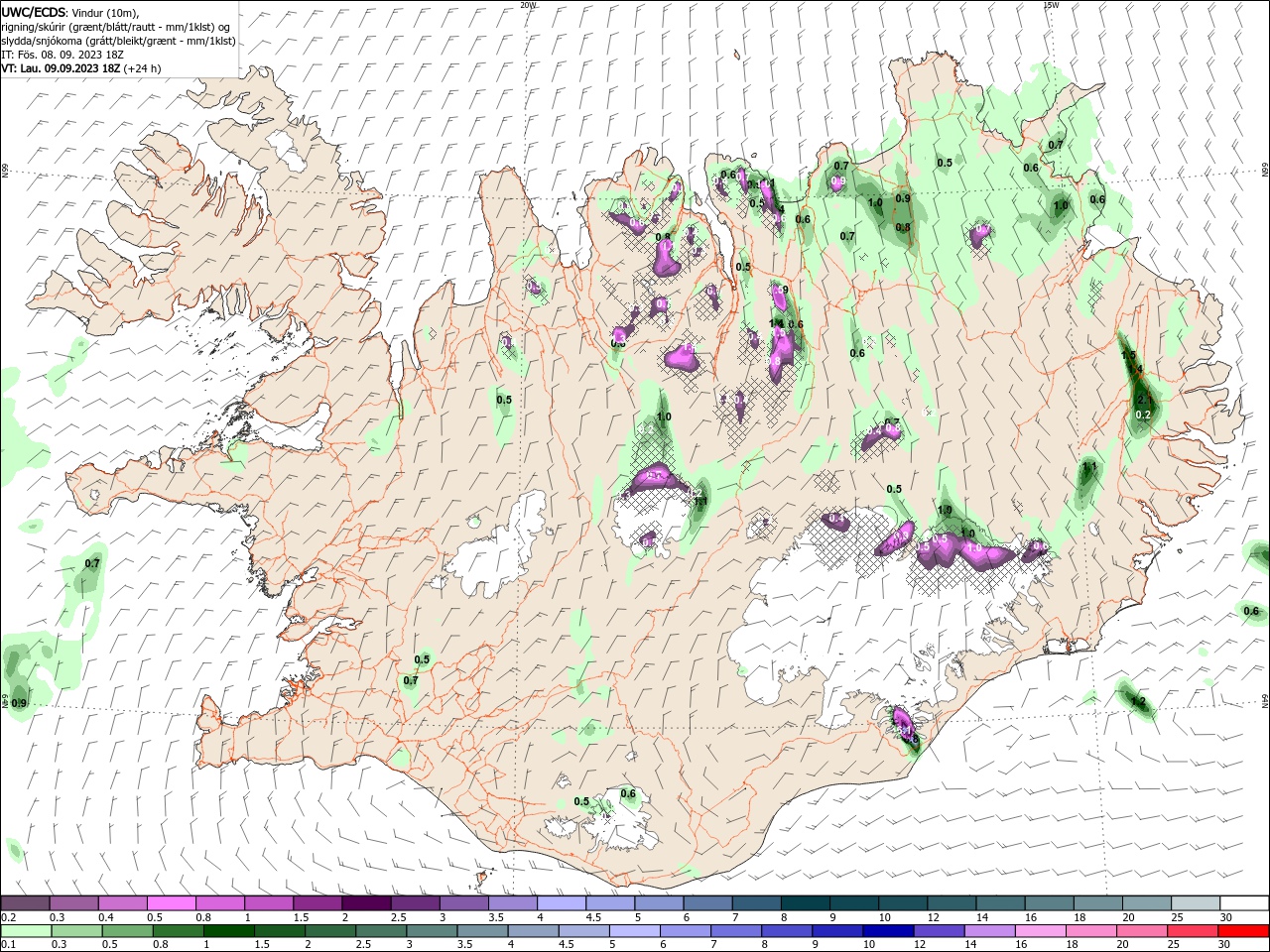1270x952 pixels.
Task: Click the deep blue 10 rain legend swatch
Action: coord(888,931)
